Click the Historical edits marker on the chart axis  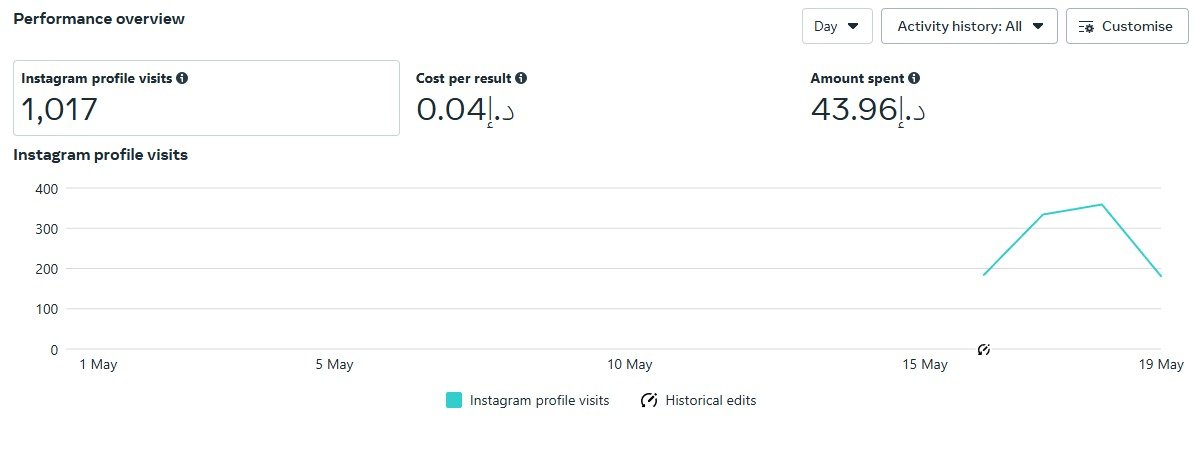click(x=983, y=349)
